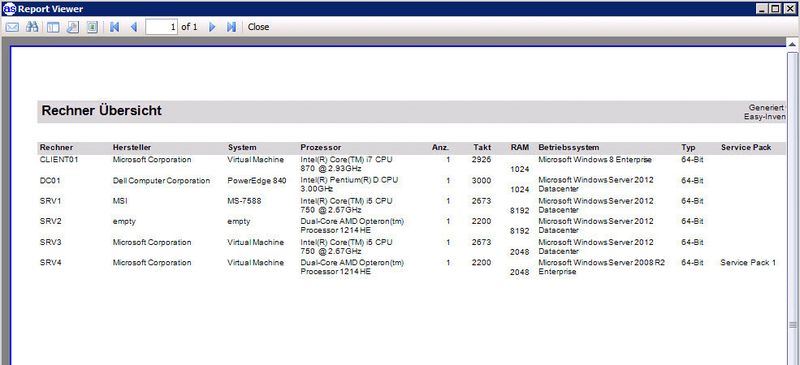Click the PowerEdge 840 system cell

tap(257, 181)
